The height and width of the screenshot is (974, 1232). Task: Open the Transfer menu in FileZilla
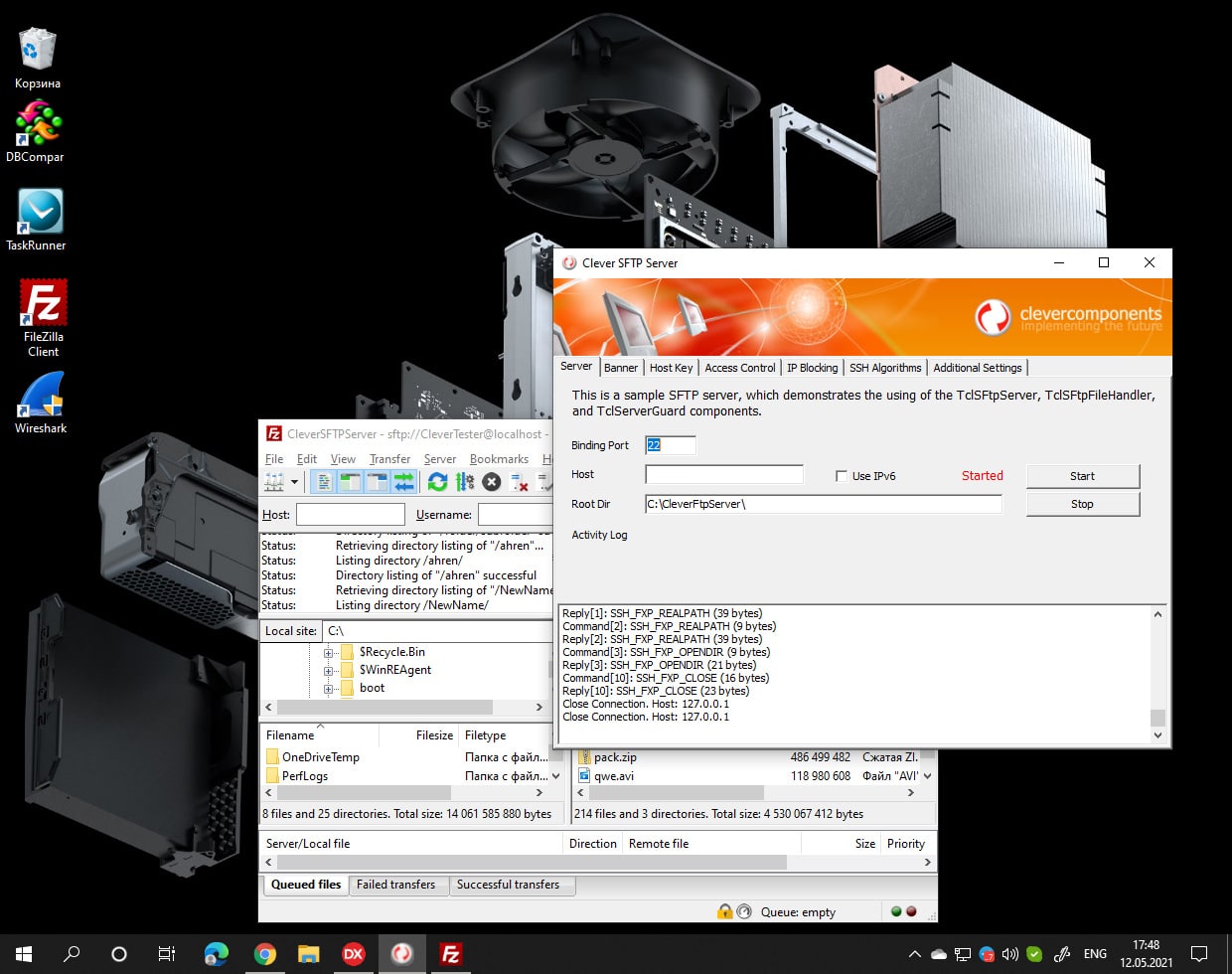click(389, 459)
